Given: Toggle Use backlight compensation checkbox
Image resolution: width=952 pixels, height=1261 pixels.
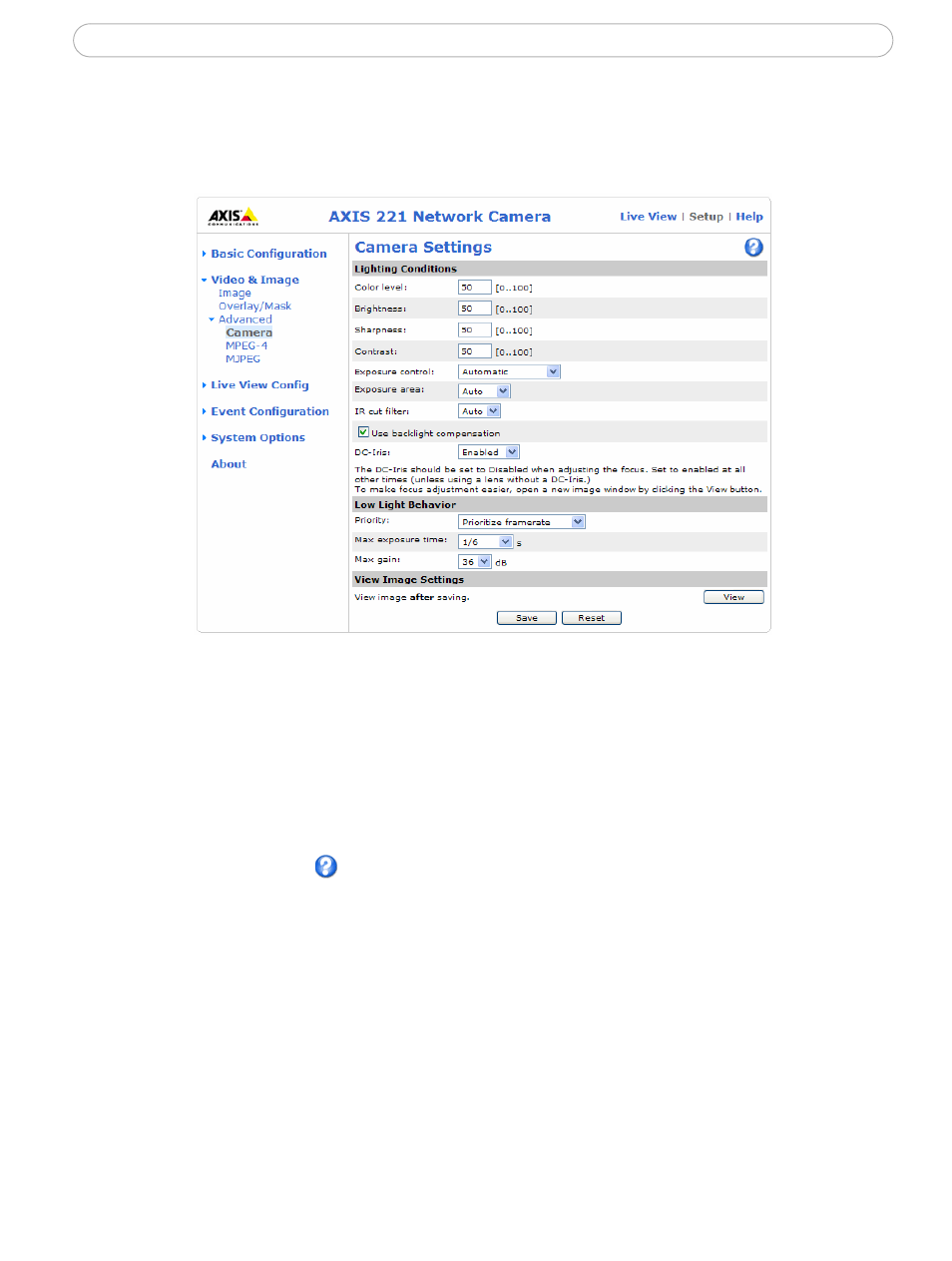Looking at the screenshot, I should [363, 432].
